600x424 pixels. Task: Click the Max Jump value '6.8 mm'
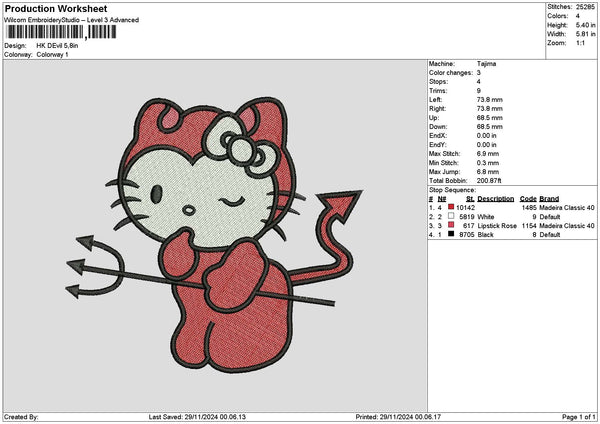488,172
